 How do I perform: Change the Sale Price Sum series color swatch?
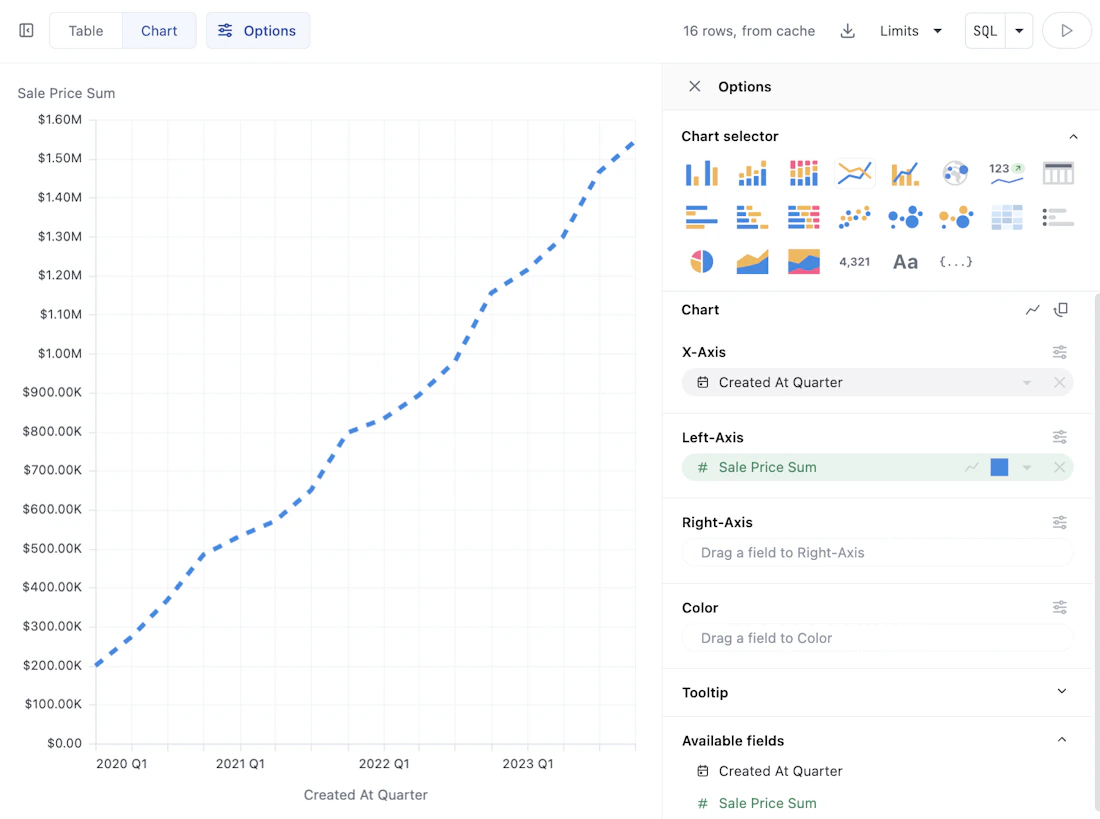tap(999, 467)
